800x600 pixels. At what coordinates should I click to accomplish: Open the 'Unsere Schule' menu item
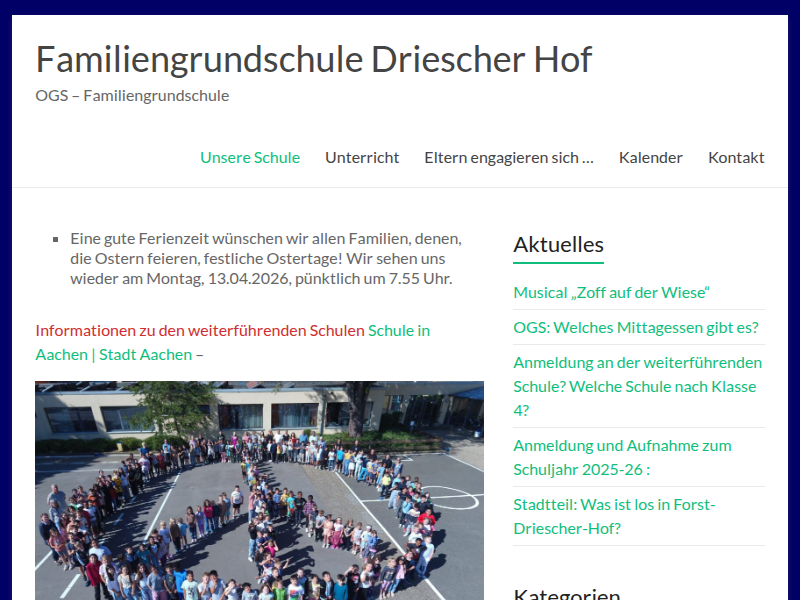[250, 157]
